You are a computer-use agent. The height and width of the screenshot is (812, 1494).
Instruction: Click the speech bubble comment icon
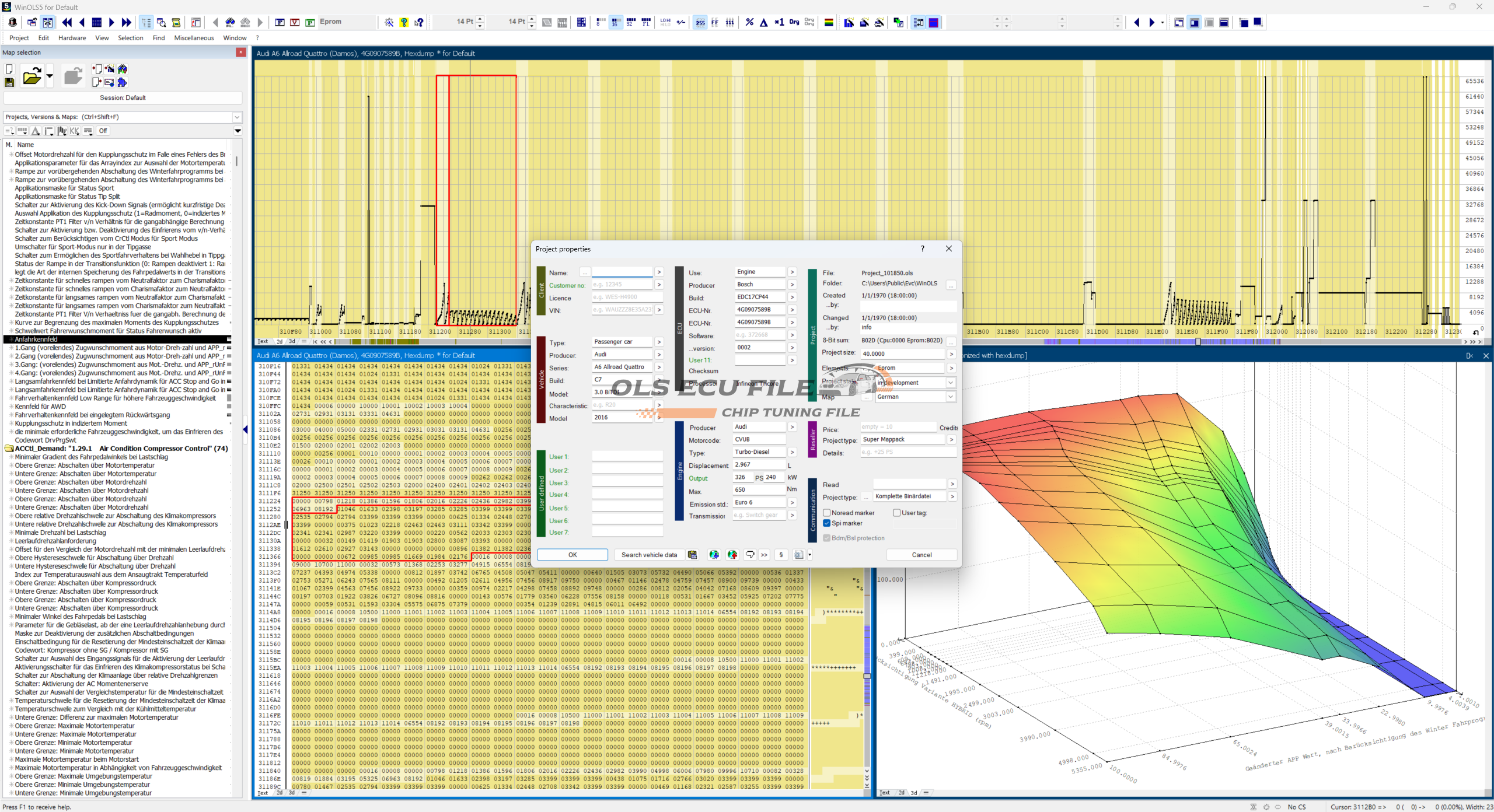(x=750, y=555)
